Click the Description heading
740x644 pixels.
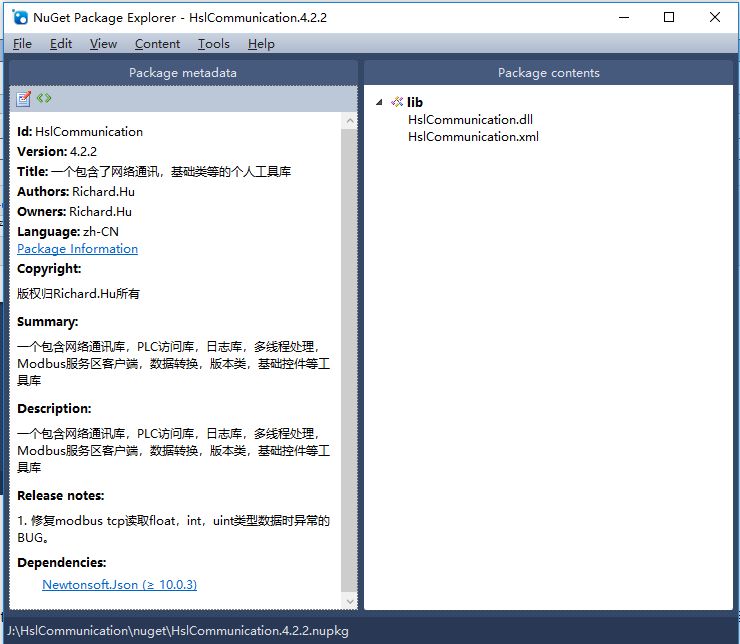(x=54, y=409)
